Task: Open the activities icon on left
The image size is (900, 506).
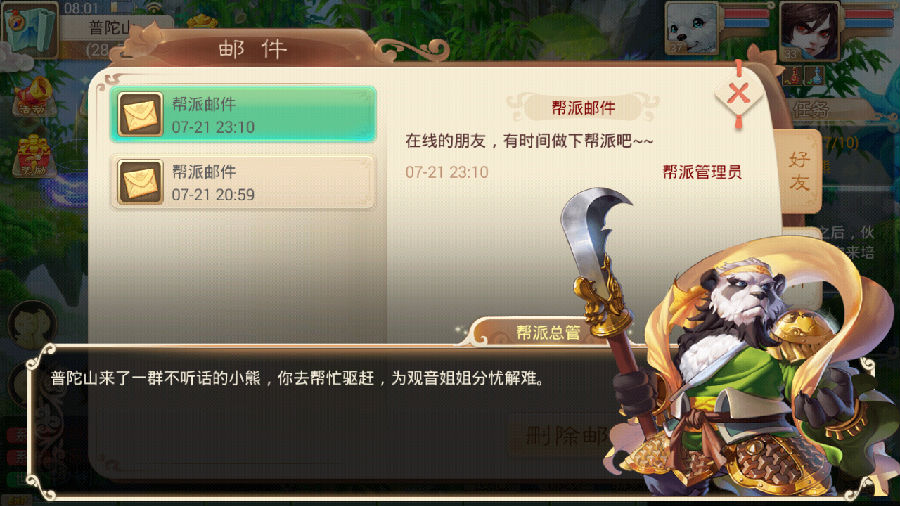Action: click(34, 98)
